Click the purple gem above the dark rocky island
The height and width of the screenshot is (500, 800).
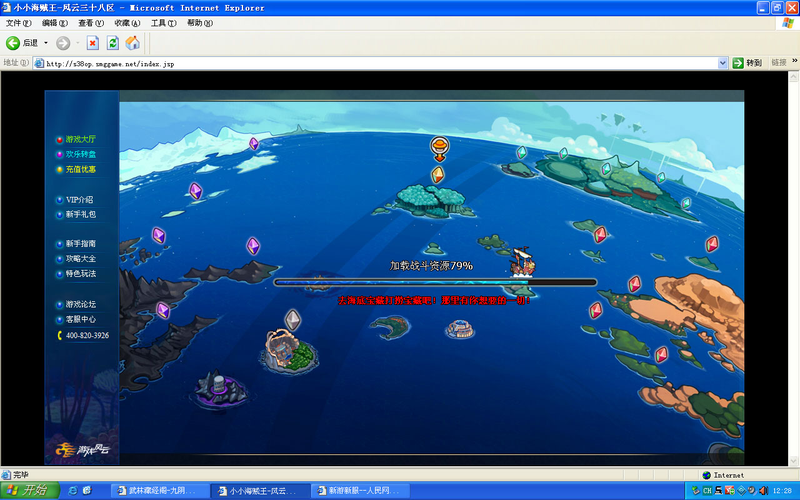[x=253, y=246]
